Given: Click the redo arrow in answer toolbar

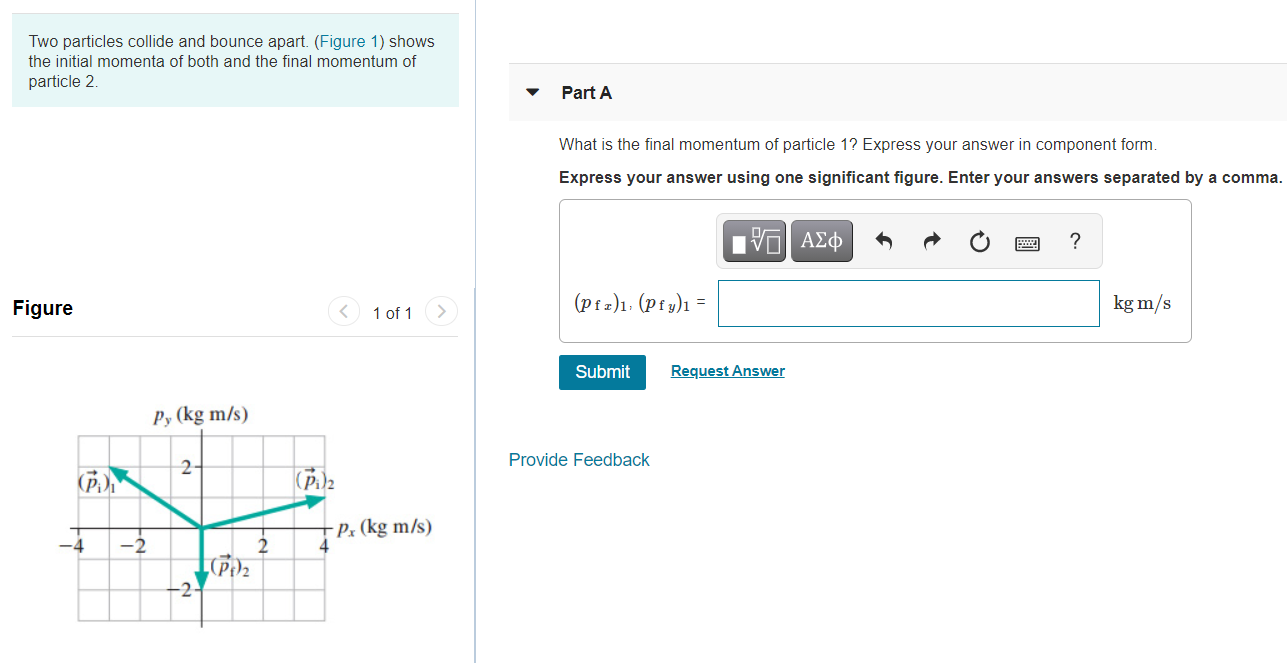Looking at the screenshot, I should [931, 240].
